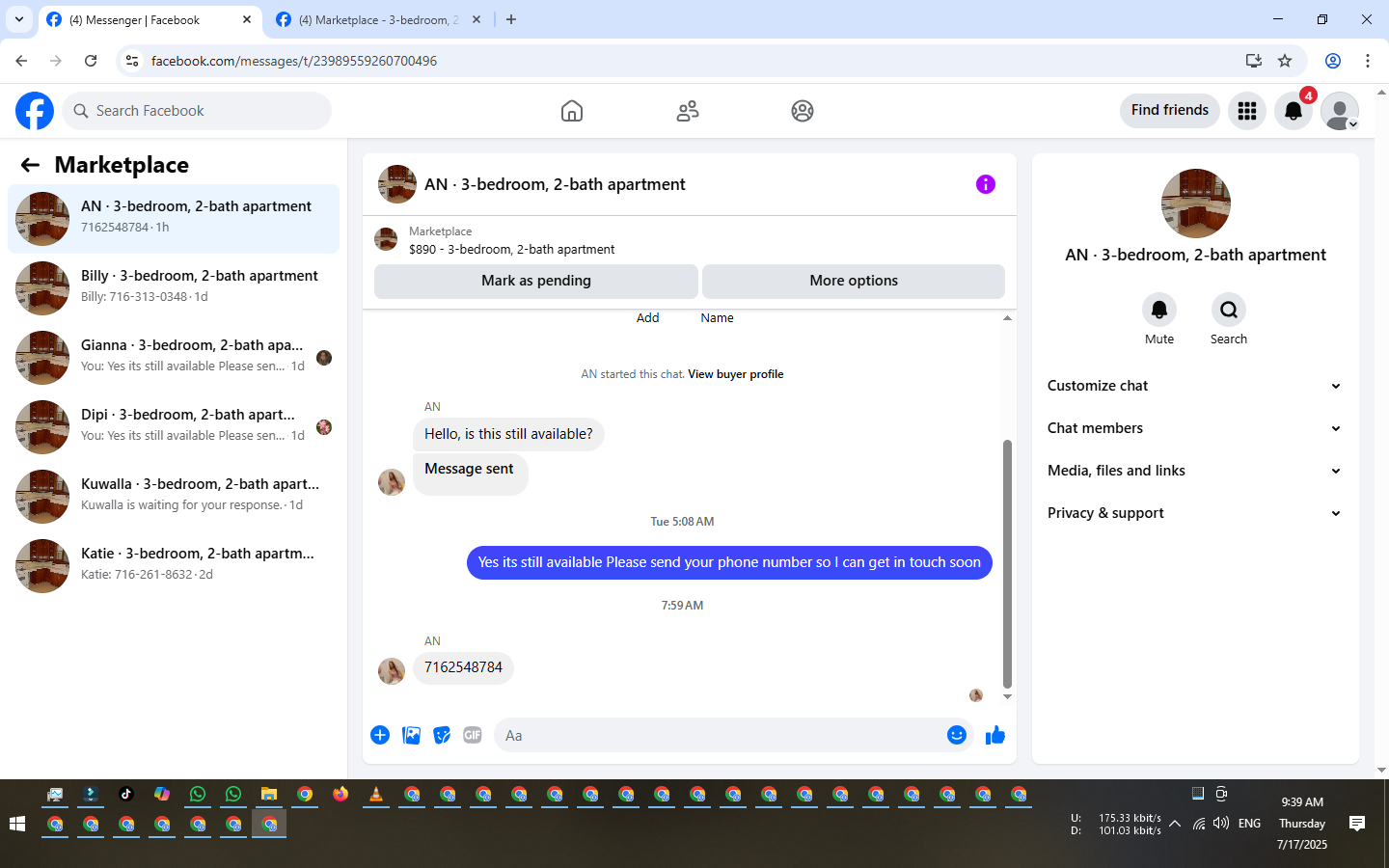Screen dimensions: 1389x868
Task: Open Gianna's apartment conversation
Action: pyautogui.click(x=174, y=358)
